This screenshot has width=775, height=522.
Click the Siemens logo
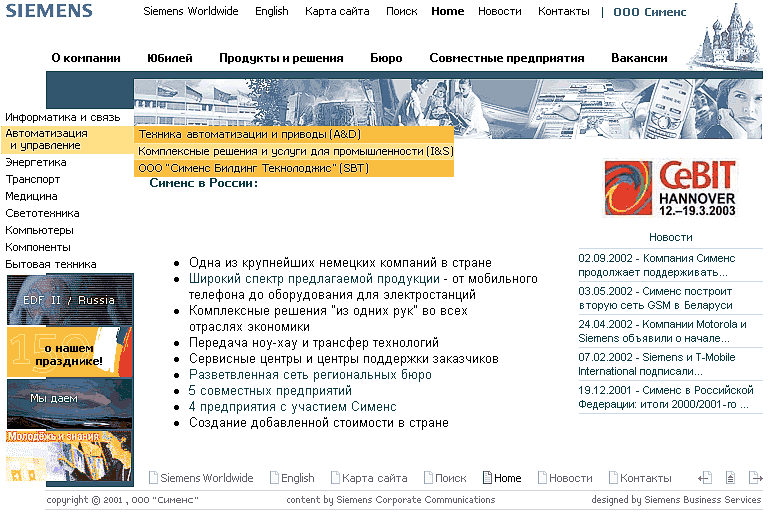tap(47, 11)
